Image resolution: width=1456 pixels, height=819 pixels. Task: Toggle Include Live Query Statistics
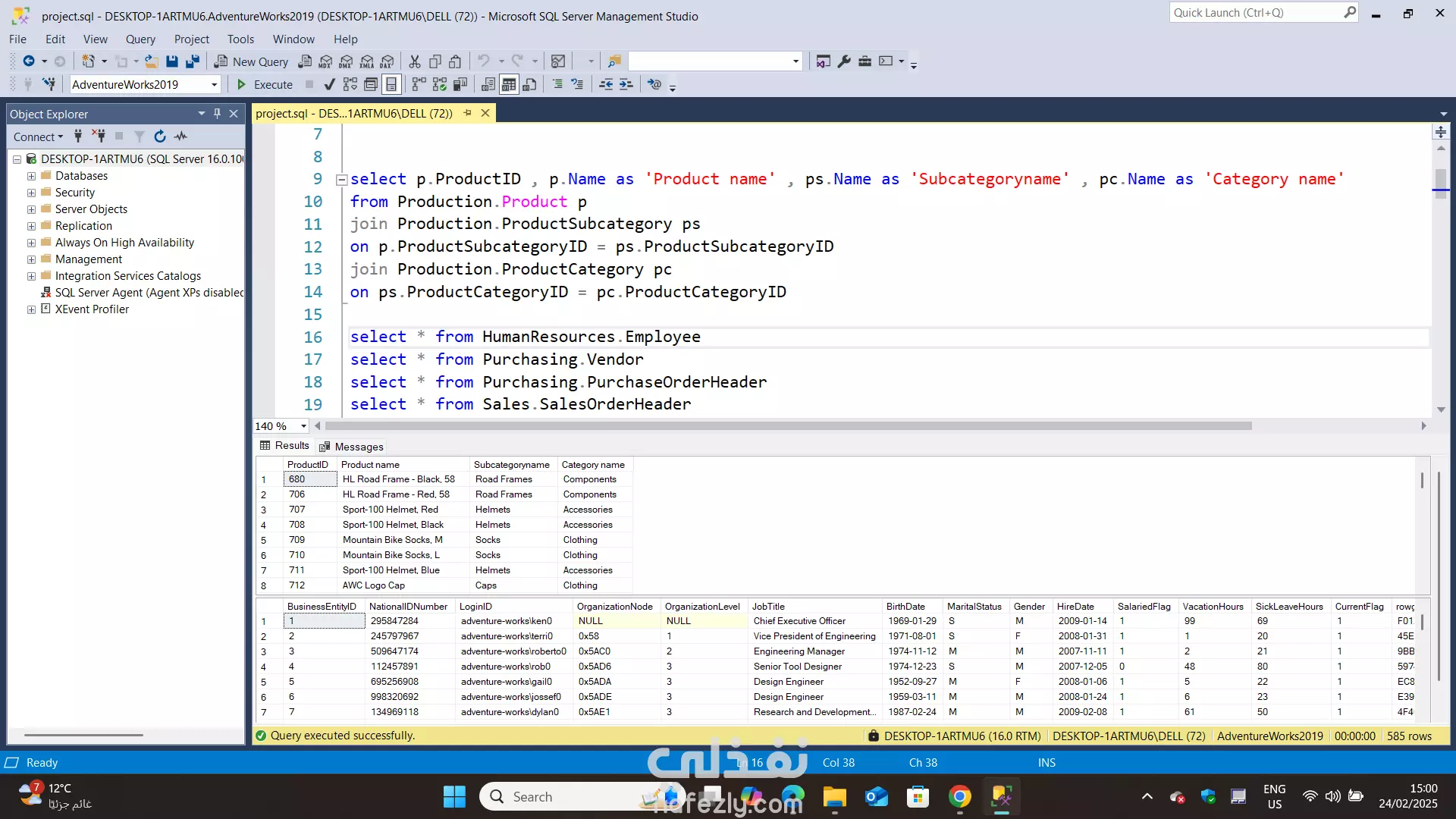pyautogui.click(x=440, y=84)
